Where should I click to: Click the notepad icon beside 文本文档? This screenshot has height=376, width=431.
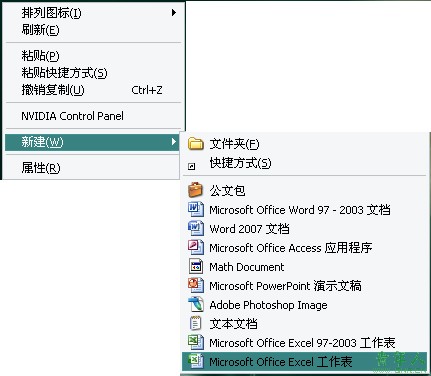click(195, 323)
